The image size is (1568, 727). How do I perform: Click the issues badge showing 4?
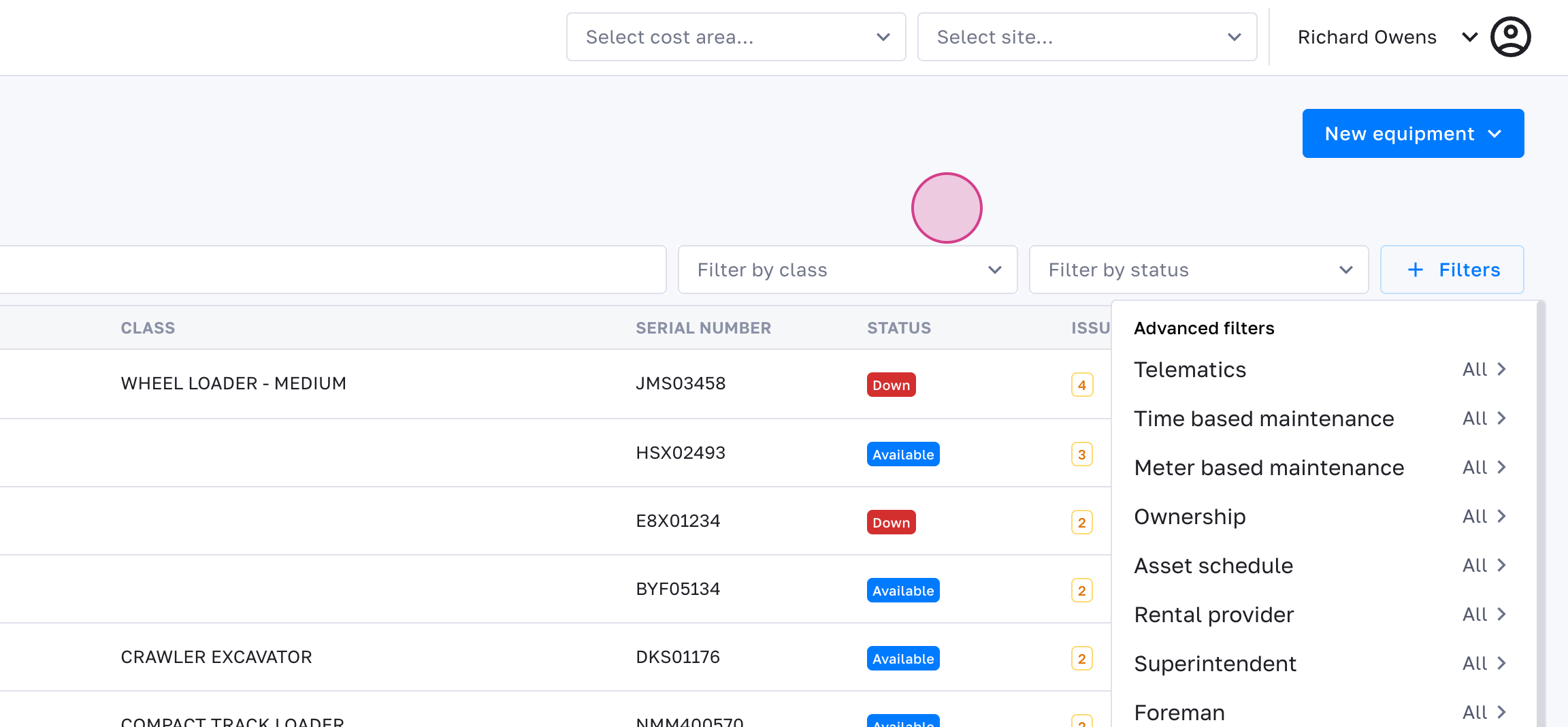(1081, 385)
